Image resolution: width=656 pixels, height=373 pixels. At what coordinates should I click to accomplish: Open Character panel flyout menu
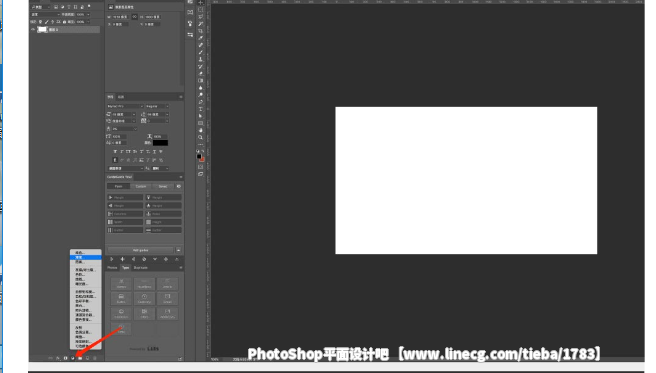pyautogui.click(x=181, y=97)
